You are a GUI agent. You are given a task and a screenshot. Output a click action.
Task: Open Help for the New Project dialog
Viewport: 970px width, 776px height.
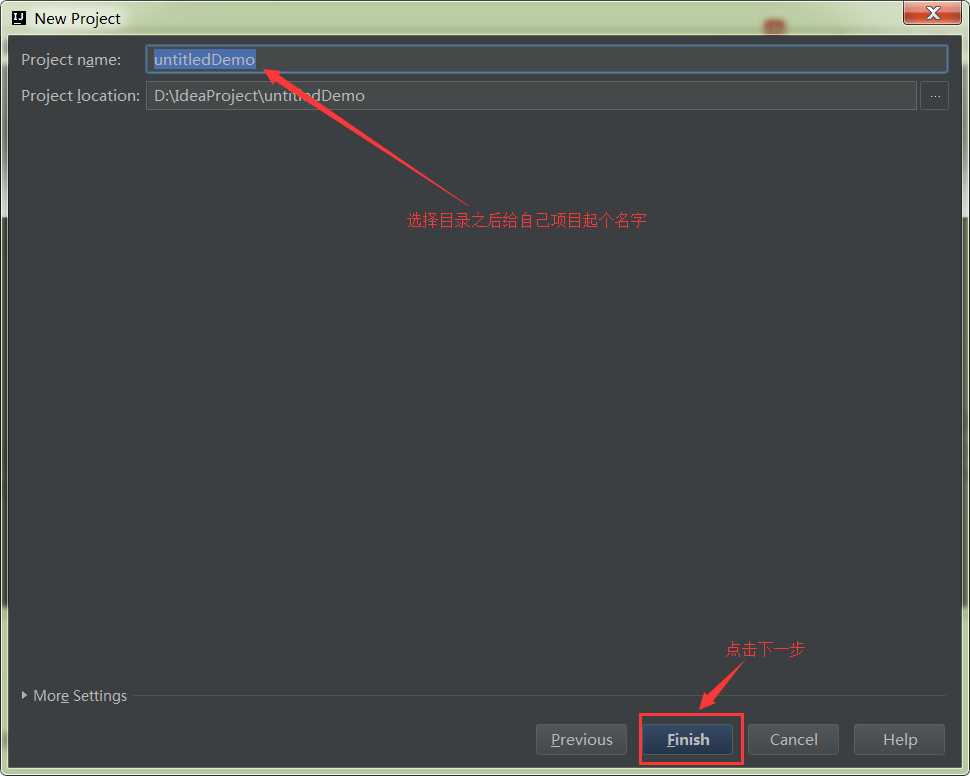[x=899, y=739]
